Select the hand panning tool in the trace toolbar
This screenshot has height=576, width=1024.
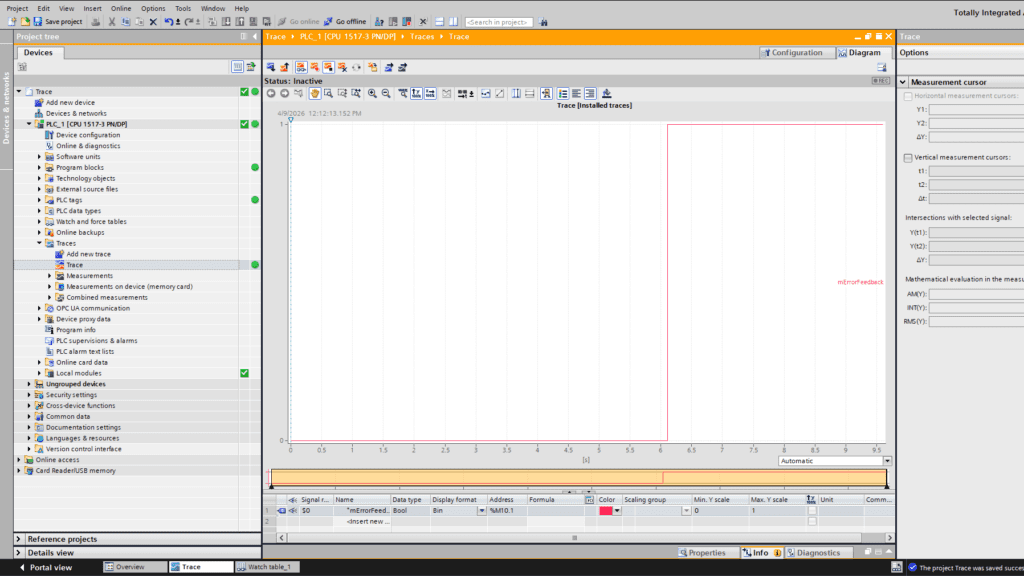(x=314, y=92)
